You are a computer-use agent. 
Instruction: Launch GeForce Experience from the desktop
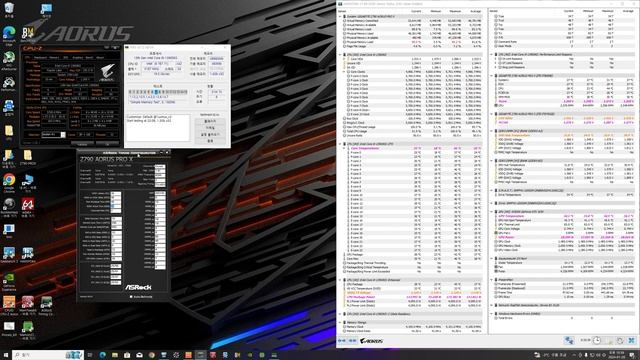pos(9,281)
